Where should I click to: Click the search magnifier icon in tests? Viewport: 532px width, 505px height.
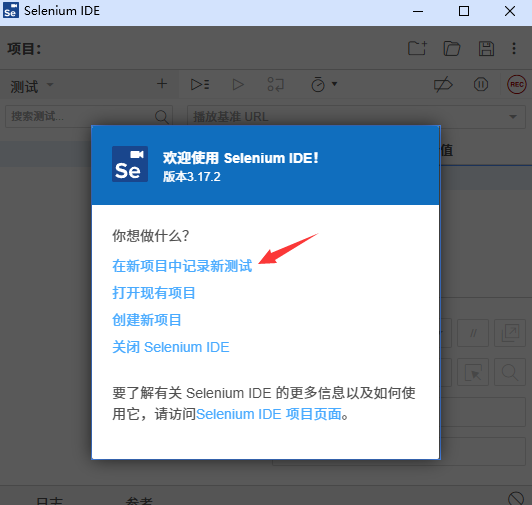(162, 117)
